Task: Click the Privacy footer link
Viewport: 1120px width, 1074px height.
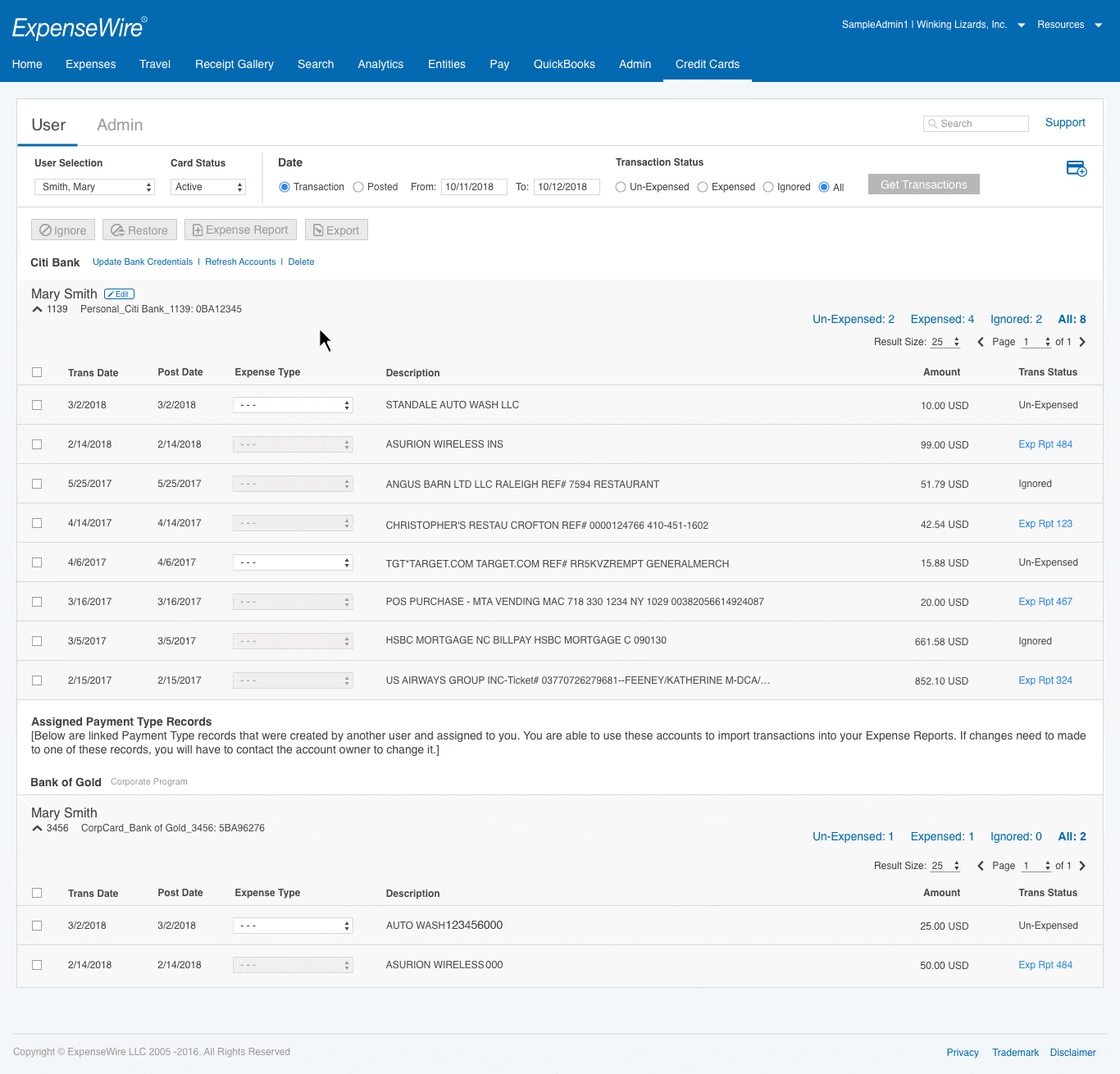Action: coord(963,1053)
